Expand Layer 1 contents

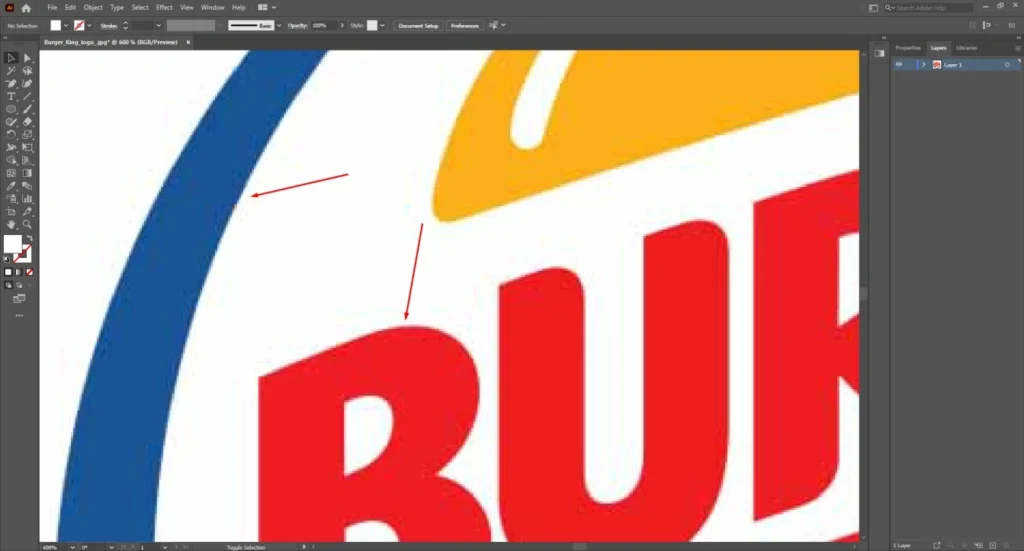[923, 65]
